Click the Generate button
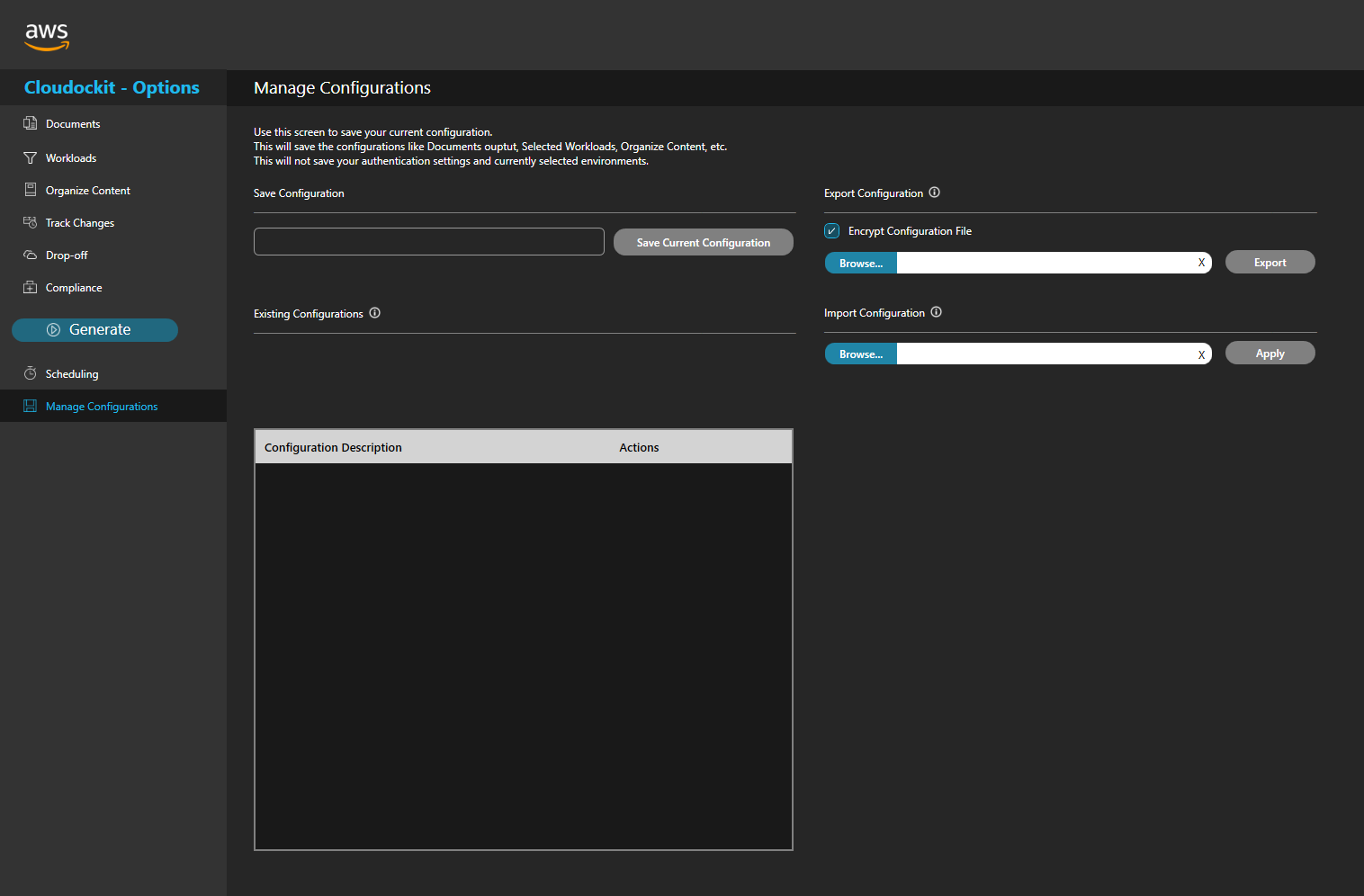Screen dimensions: 1364x896 [x=94, y=330]
